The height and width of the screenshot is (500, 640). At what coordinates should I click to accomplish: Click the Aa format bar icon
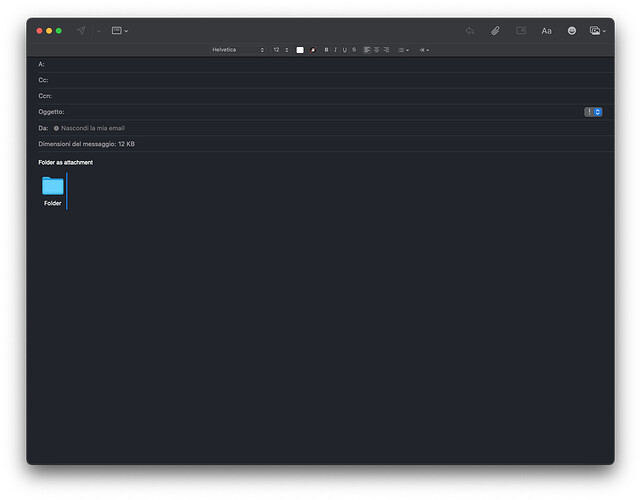(546, 31)
